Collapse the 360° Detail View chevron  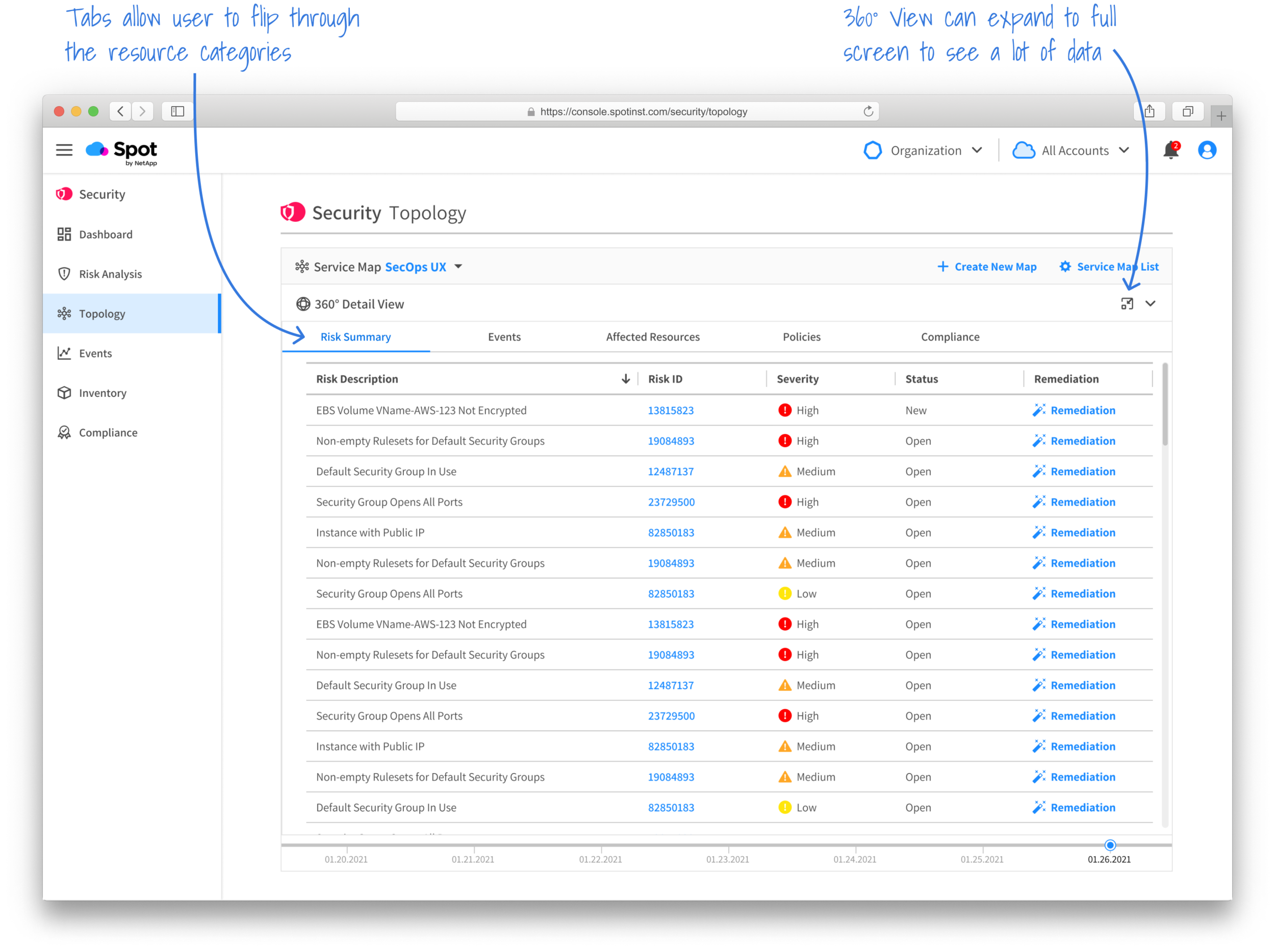pos(1151,304)
